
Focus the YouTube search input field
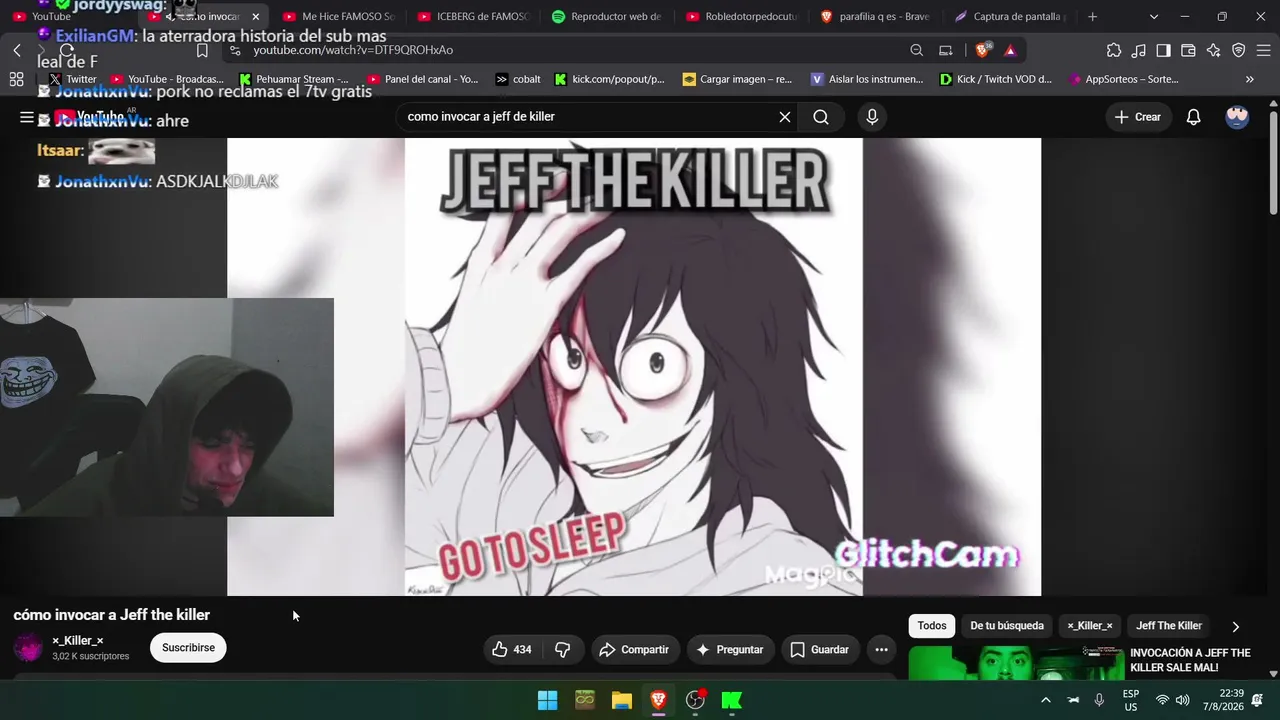pyautogui.click(x=588, y=117)
